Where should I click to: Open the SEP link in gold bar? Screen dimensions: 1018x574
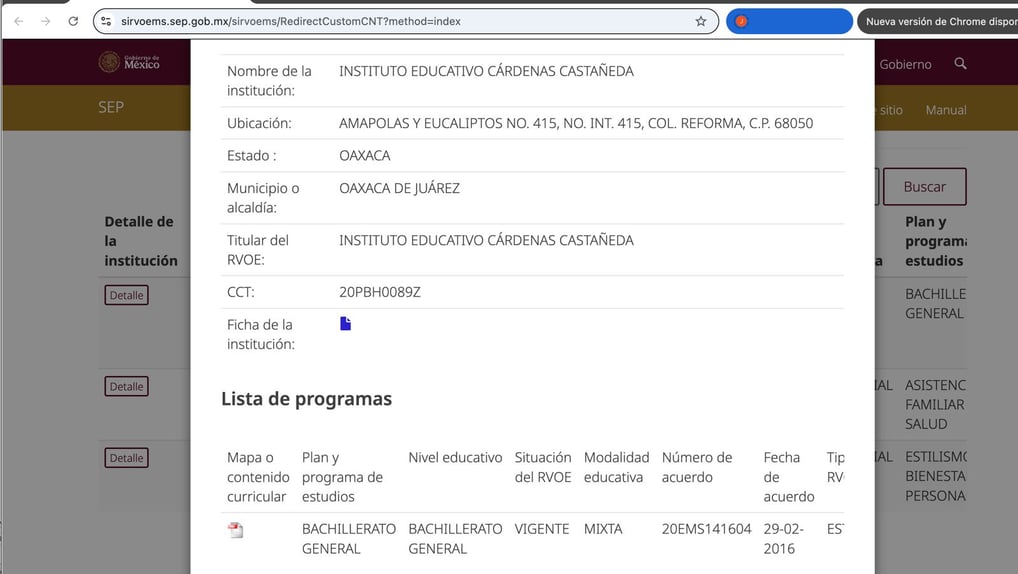point(111,107)
